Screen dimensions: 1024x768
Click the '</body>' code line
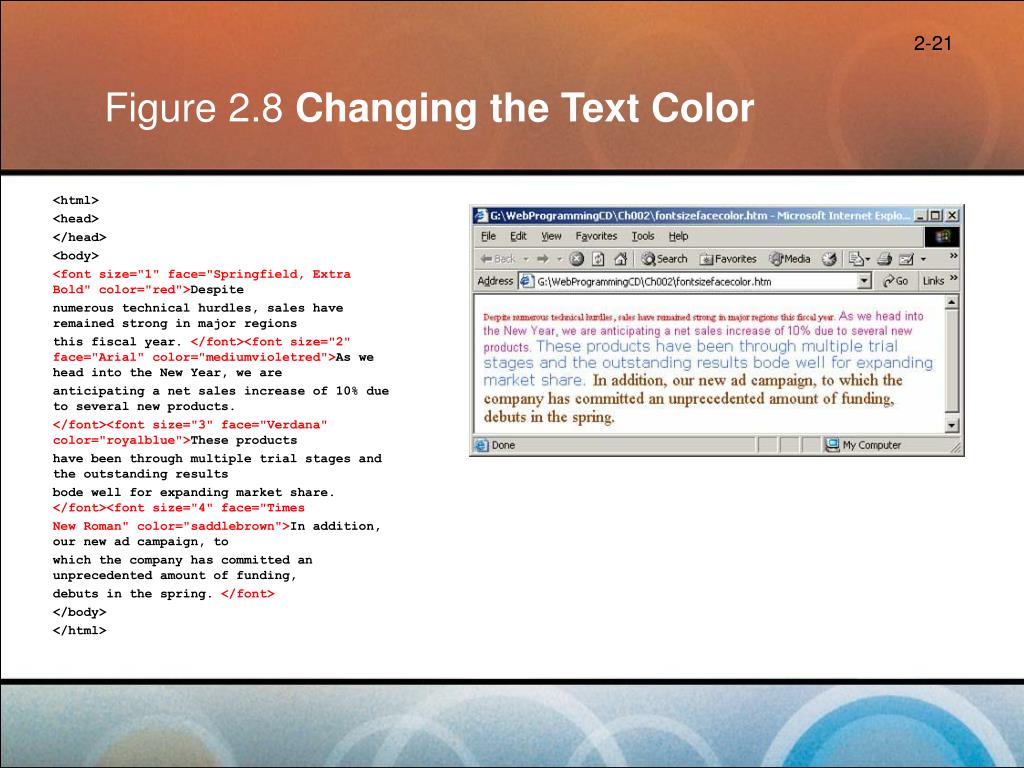pyautogui.click(x=79, y=612)
